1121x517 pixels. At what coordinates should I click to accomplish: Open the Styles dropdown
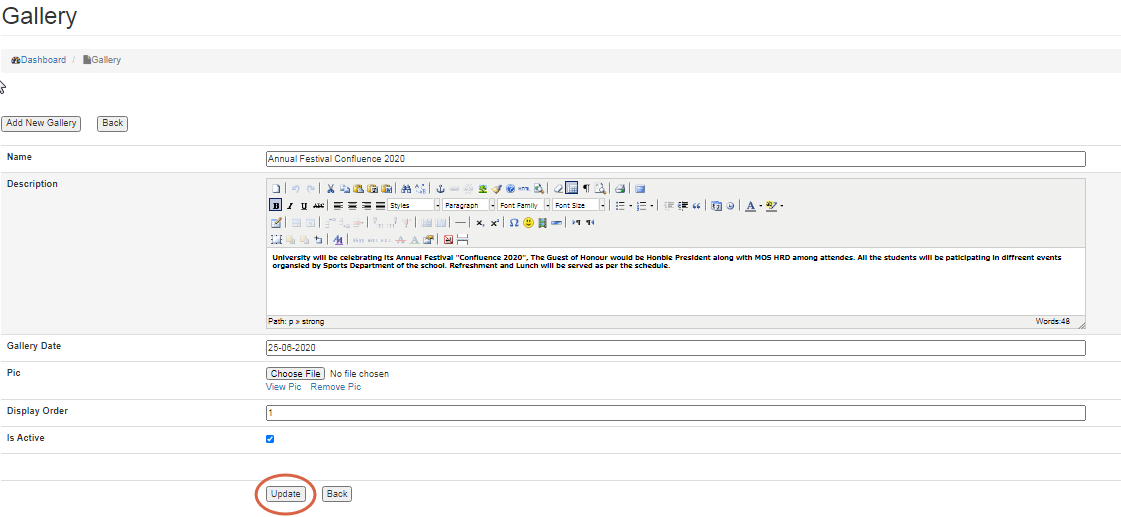[413, 205]
